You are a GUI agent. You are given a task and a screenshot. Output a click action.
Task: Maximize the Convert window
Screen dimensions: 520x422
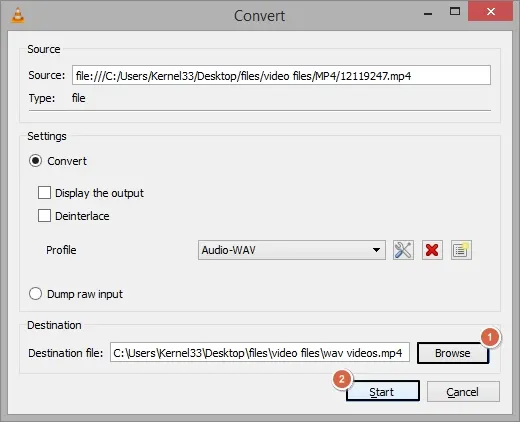coord(455,12)
